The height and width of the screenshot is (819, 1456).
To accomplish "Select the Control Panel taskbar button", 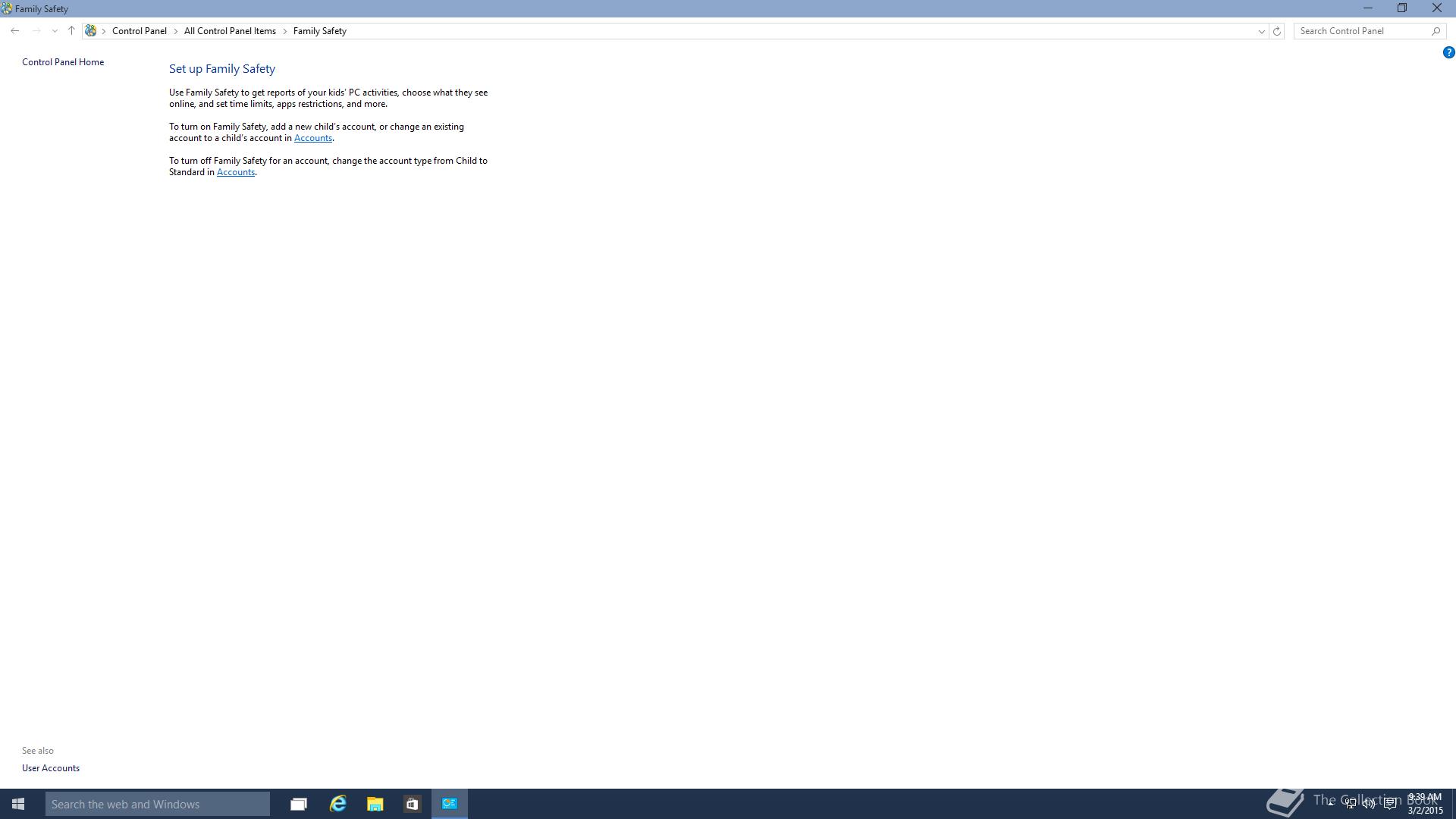I will coord(450,804).
